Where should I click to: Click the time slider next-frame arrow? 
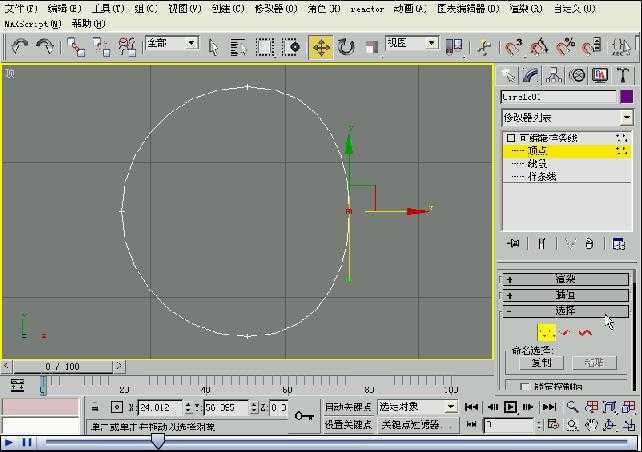tap(119, 366)
